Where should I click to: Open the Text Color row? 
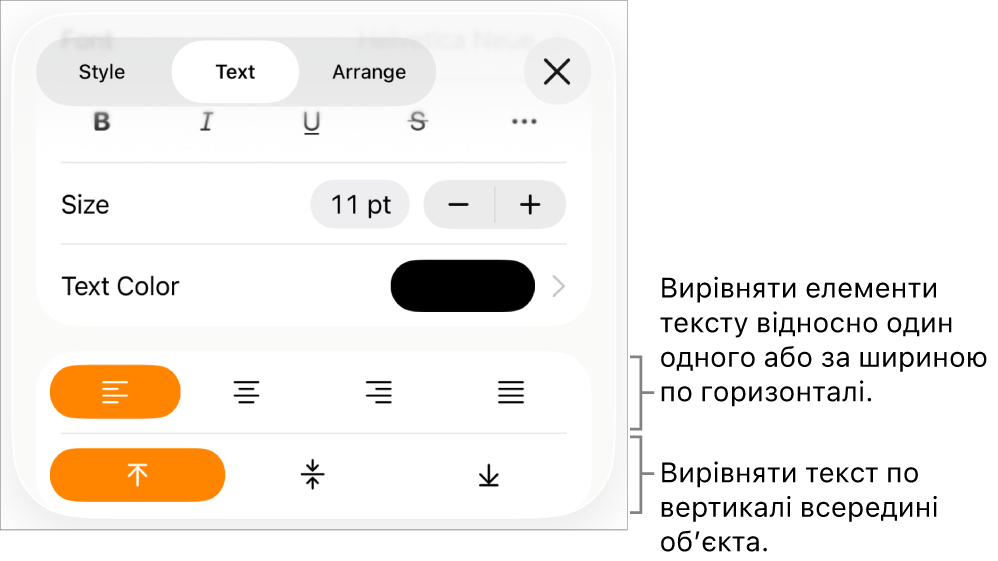click(x=314, y=286)
